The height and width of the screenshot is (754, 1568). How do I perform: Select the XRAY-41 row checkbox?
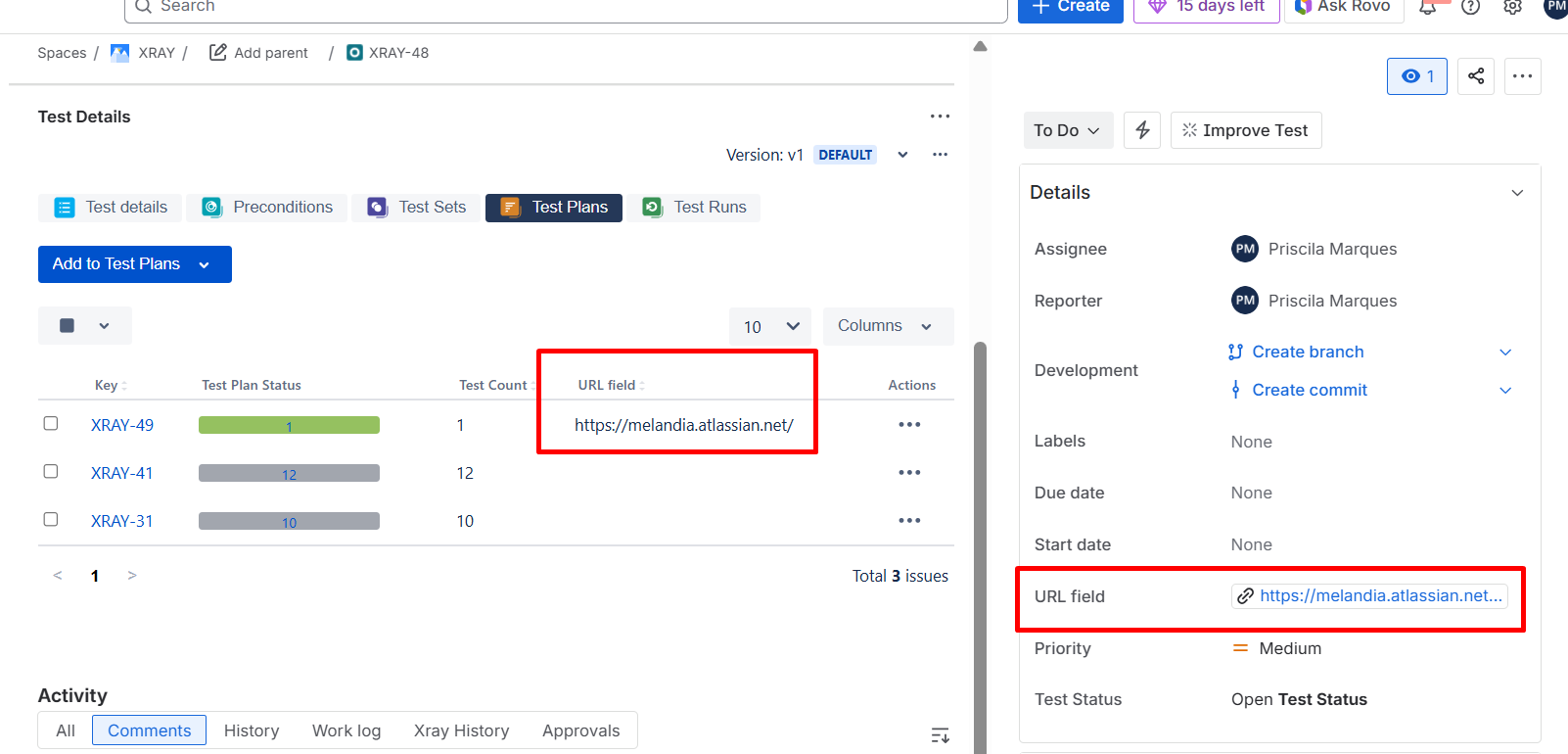(51, 472)
